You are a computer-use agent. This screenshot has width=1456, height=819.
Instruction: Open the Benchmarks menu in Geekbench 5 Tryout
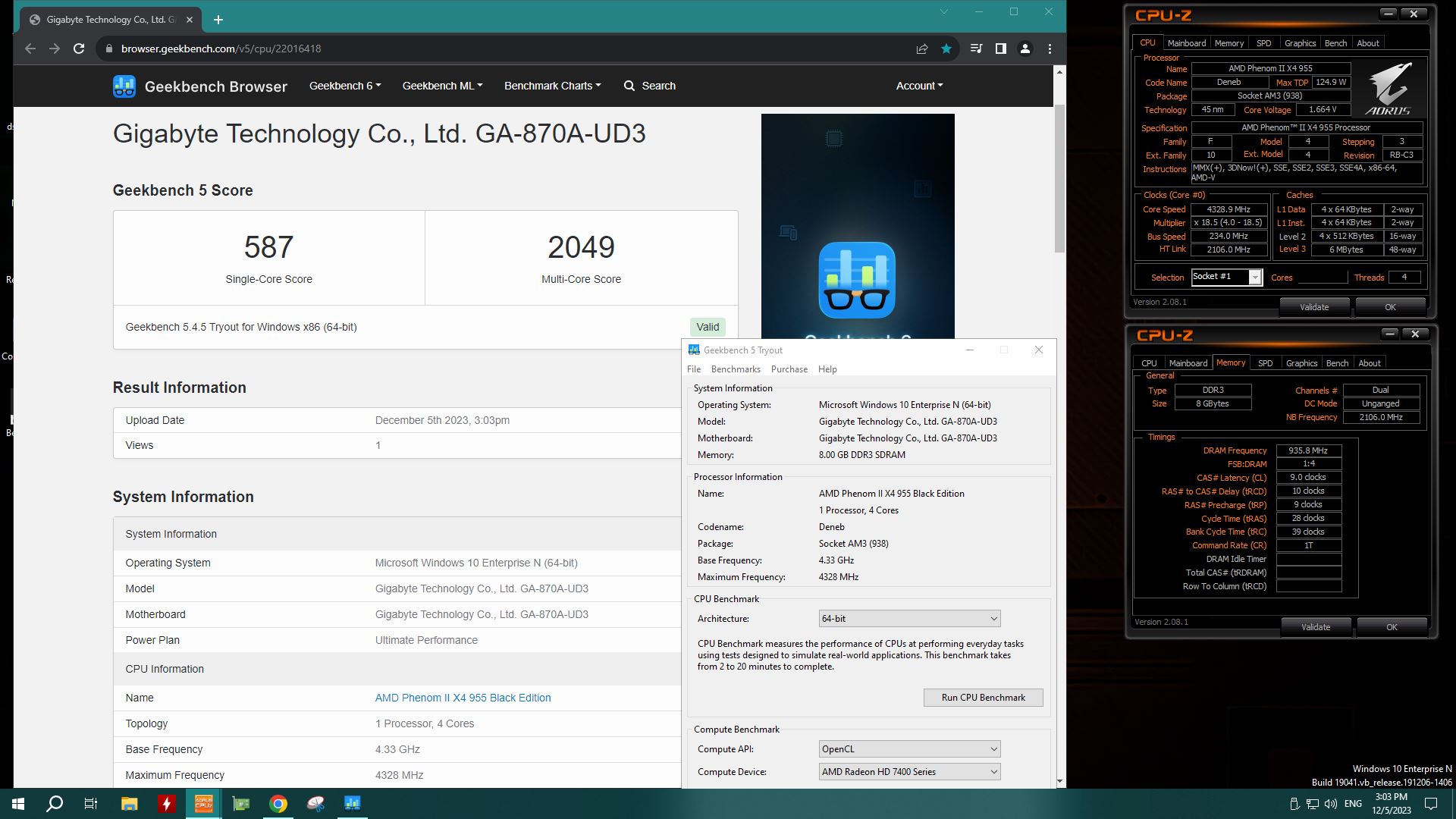tap(736, 369)
